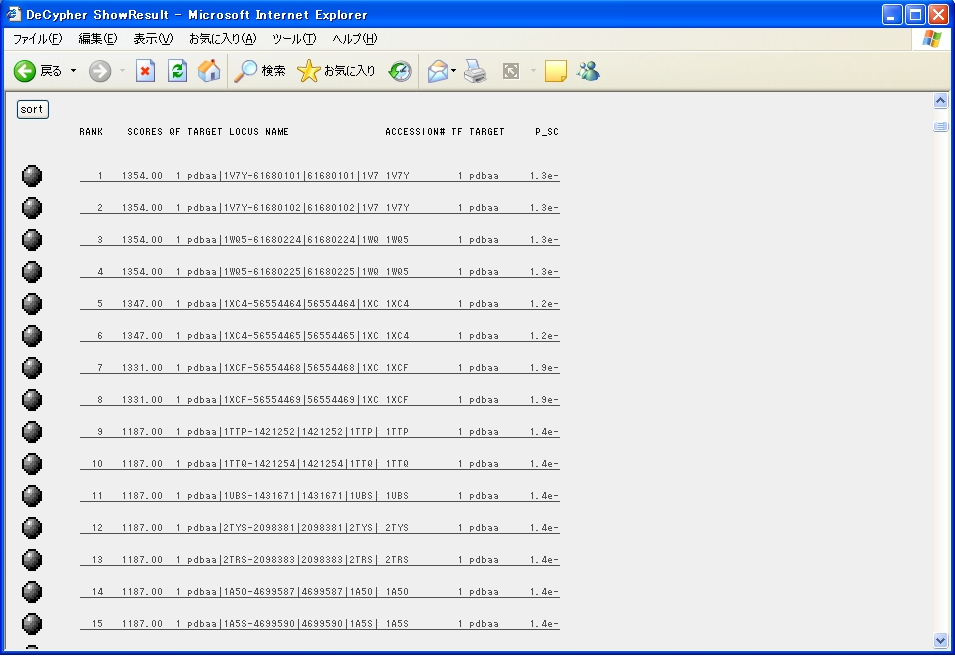Go to Home page via house icon
The image size is (955, 657).
[209, 71]
